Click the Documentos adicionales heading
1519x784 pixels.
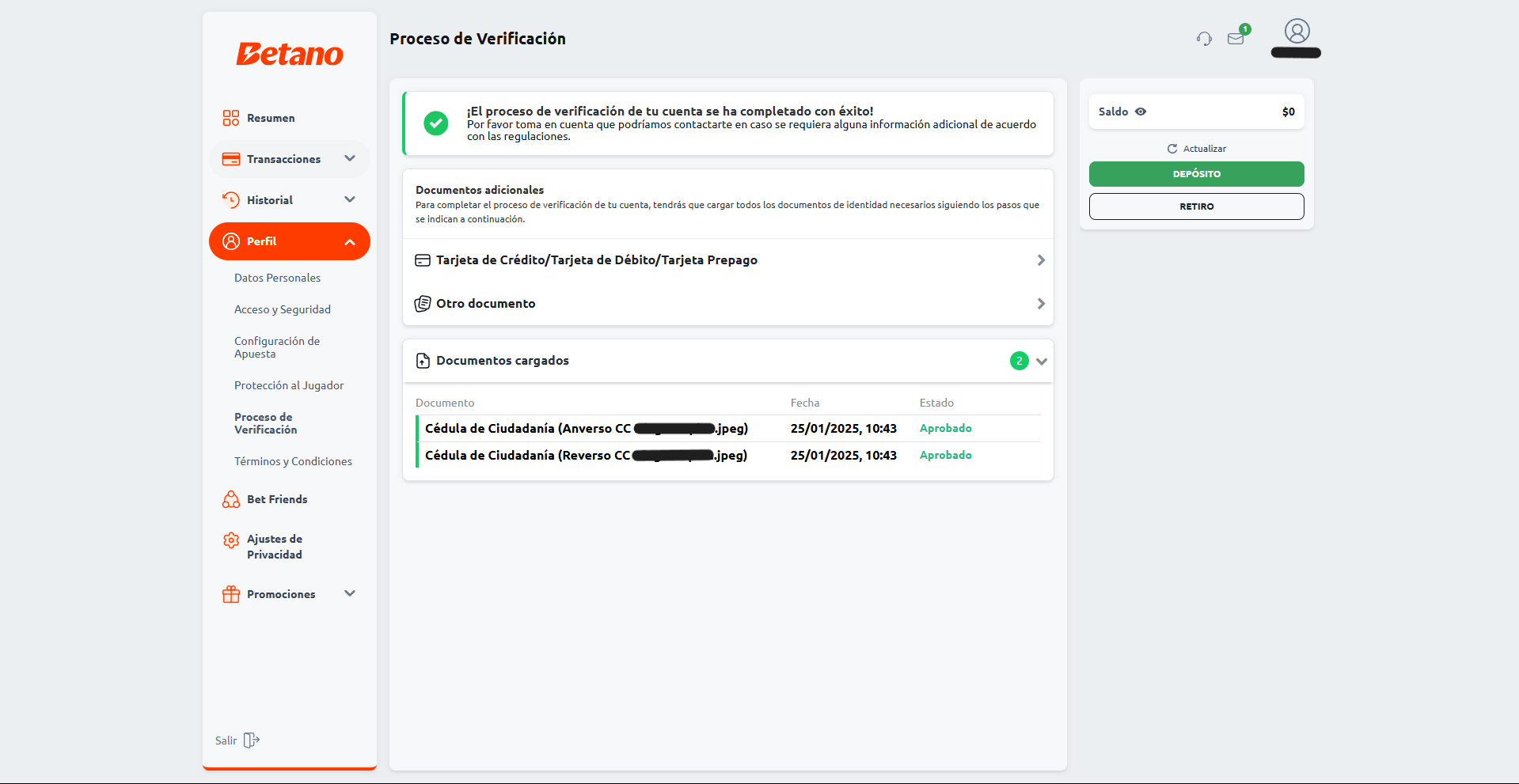480,190
